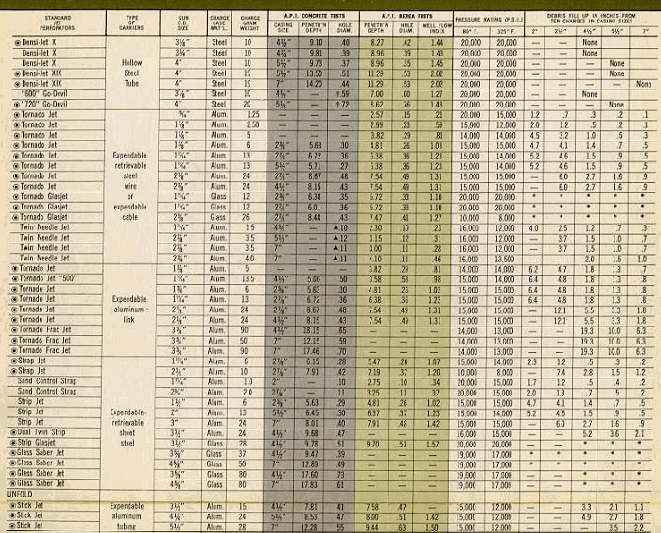
Task: Click the 37 charge gram weight value
Action: pos(242,454)
